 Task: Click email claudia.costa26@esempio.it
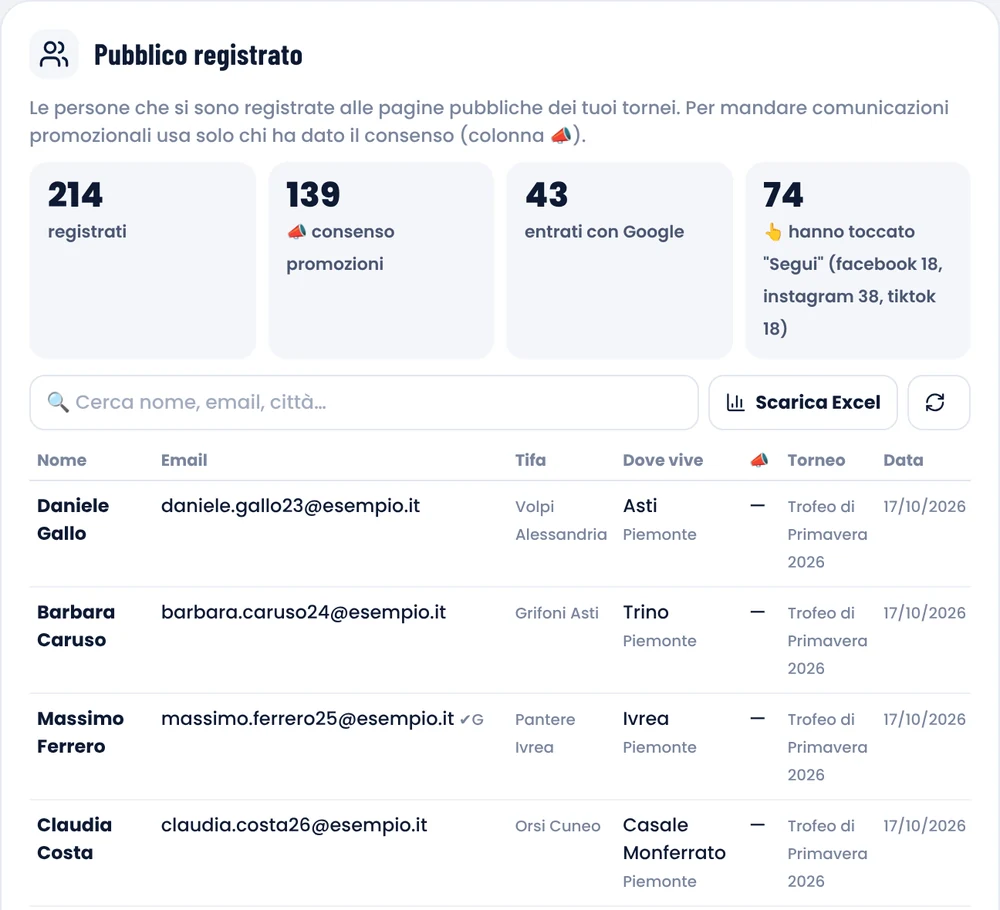tap(294, 825)
